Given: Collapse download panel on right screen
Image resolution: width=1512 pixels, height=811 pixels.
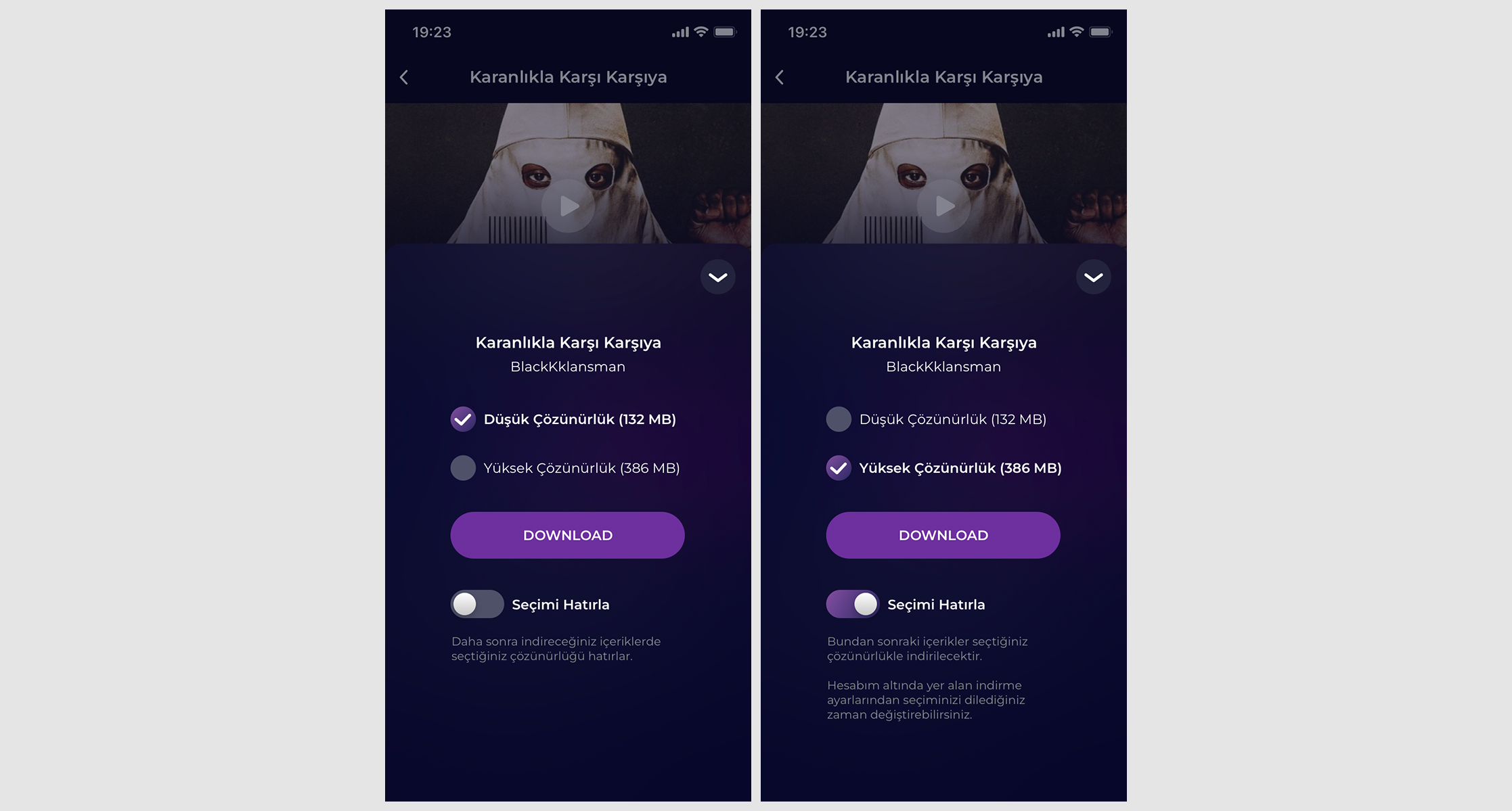Looking at the screenshot, I should click(x=1094, y=277).
